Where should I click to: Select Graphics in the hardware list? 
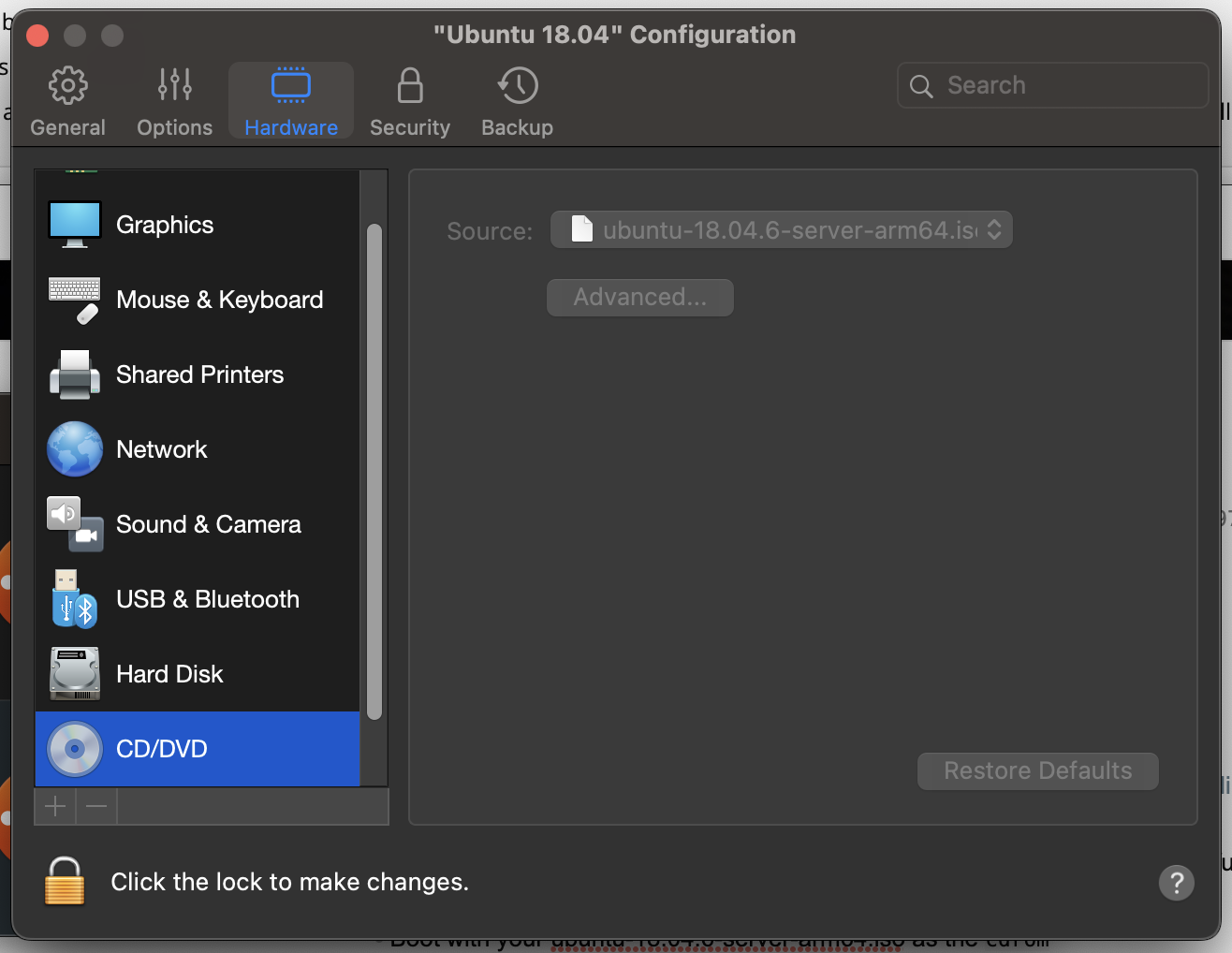click(198, 225)
